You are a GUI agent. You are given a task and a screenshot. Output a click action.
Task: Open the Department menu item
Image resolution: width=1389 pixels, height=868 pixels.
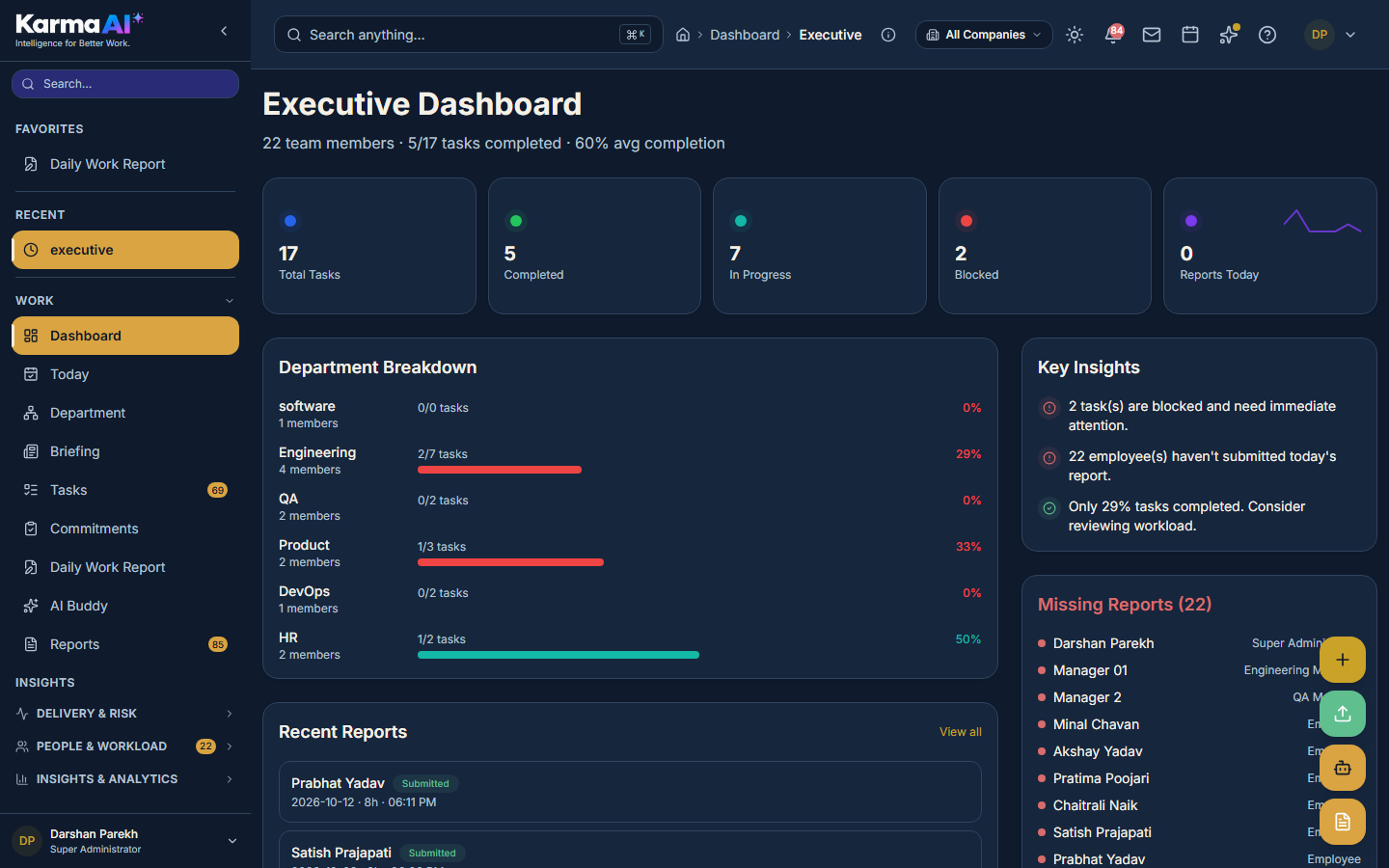125,413
